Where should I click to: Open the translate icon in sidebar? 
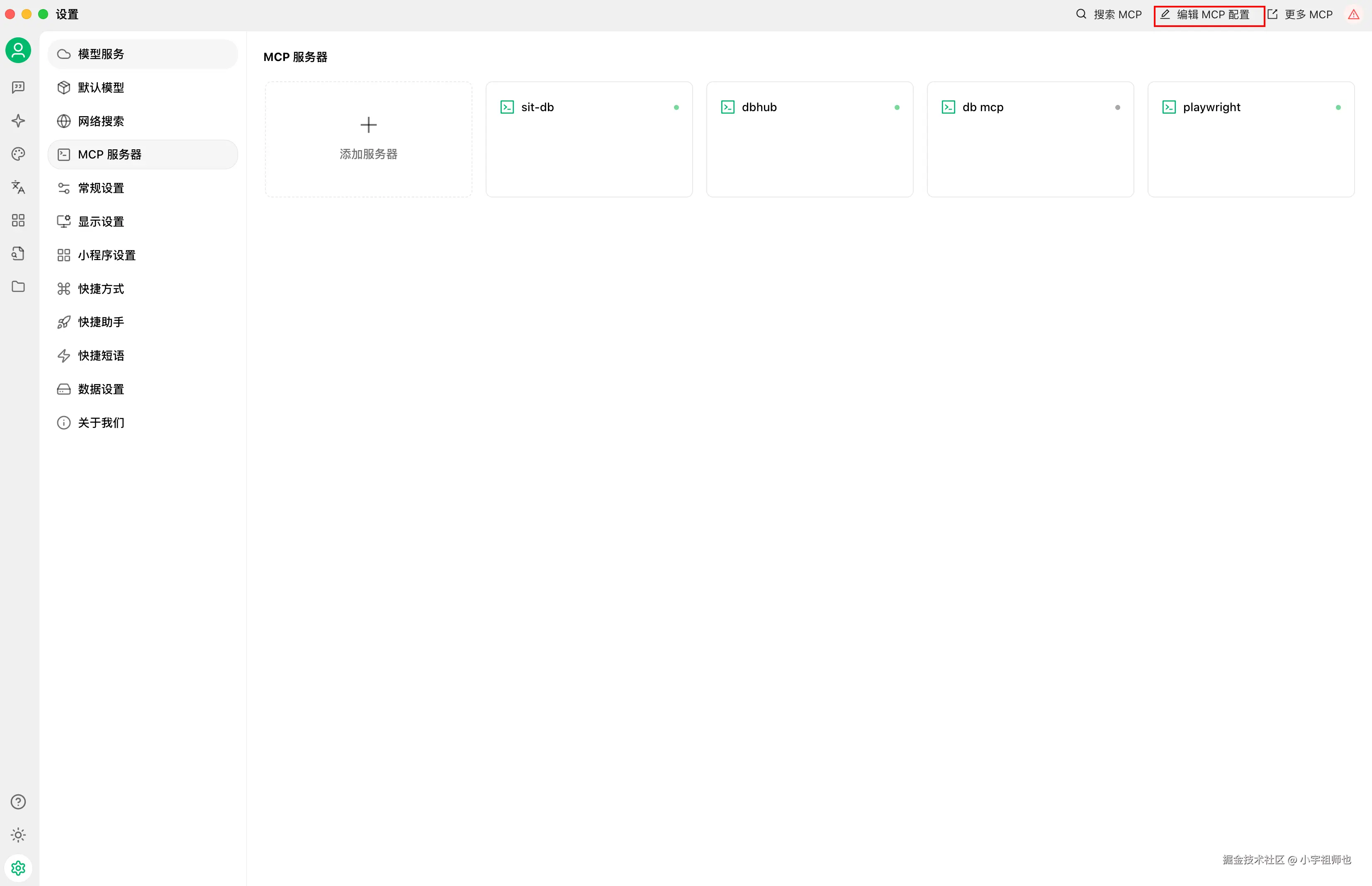pyautogui.click(x=18, y=187)
